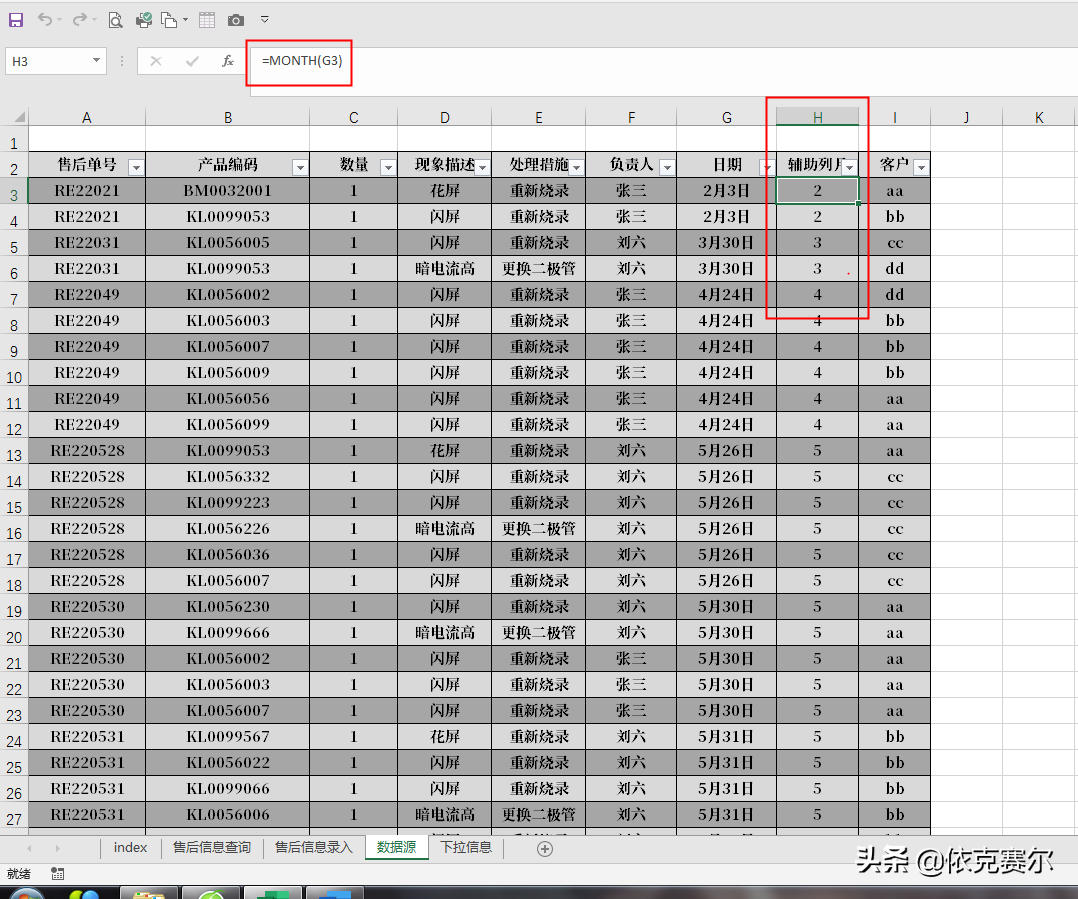Open the Name Box dropdown showing H3
Screen dimensions: 1078x899
coord(96,60)
